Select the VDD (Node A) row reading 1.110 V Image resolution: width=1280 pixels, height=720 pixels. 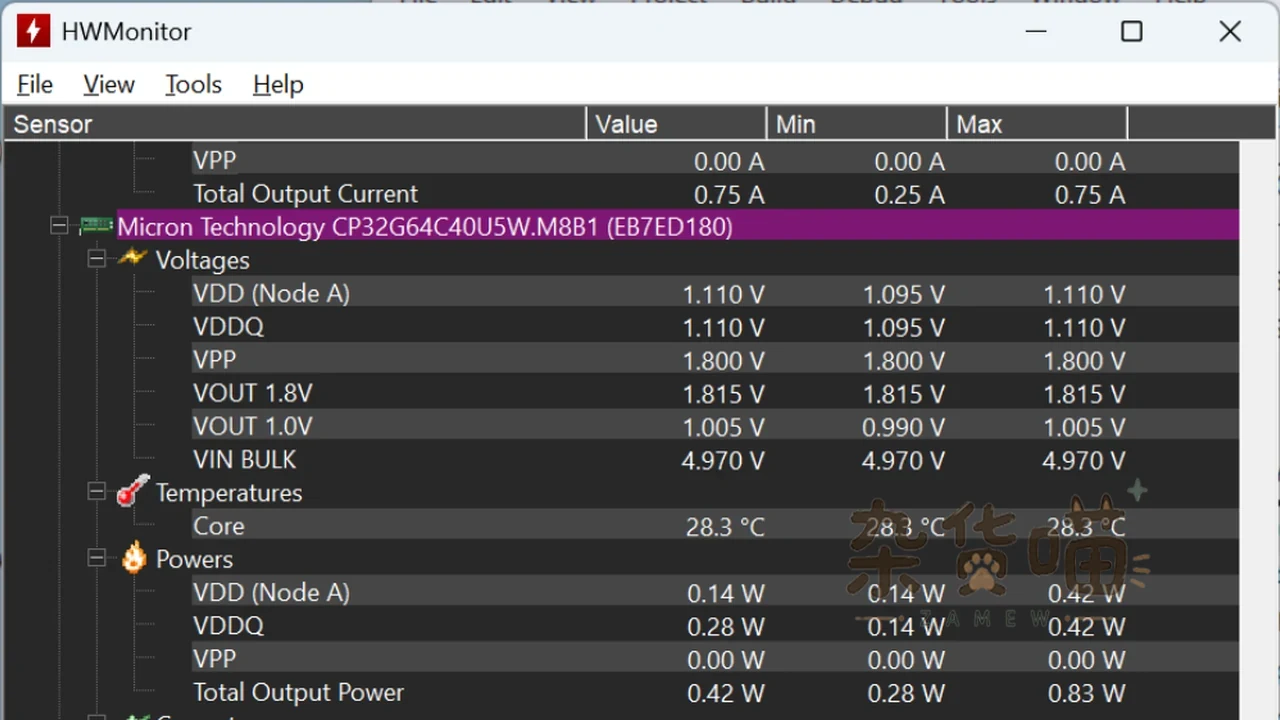click(x=715, y=293)
